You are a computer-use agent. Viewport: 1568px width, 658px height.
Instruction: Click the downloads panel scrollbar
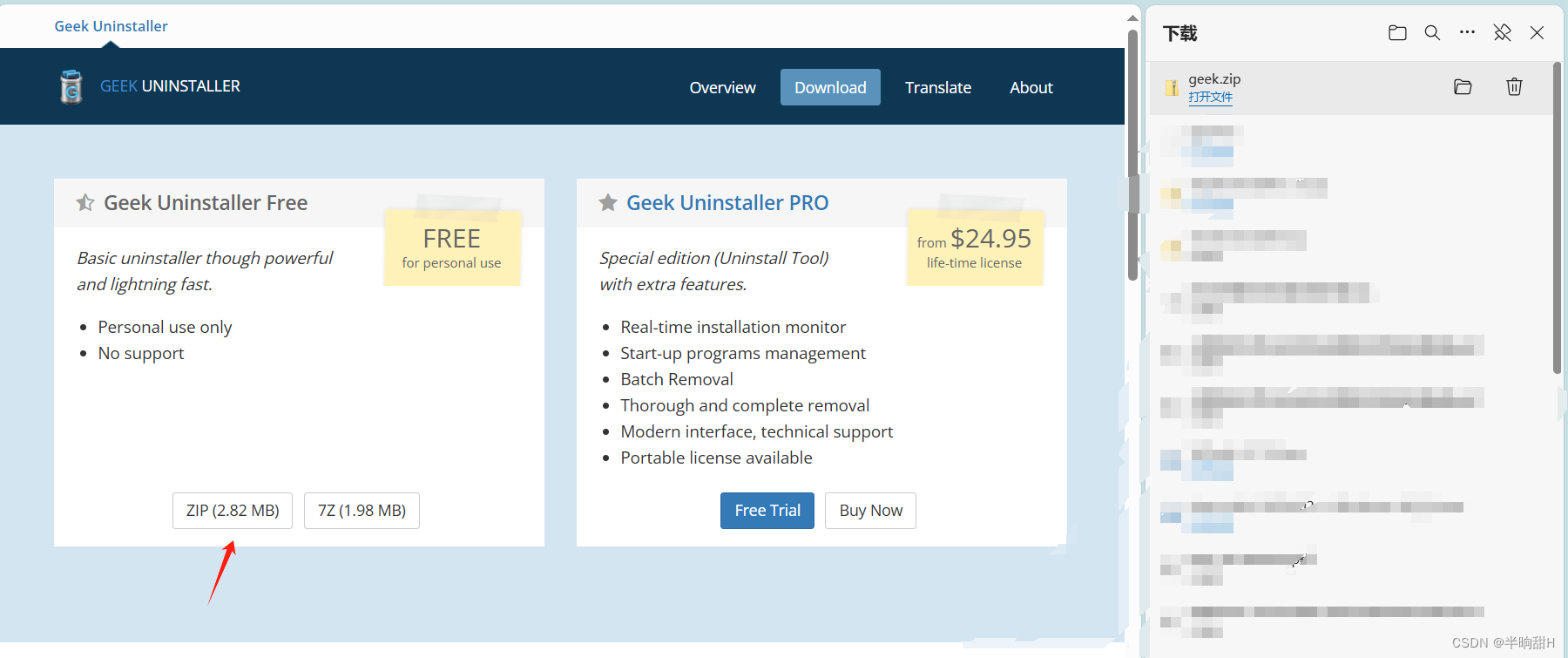[1557, 218]
